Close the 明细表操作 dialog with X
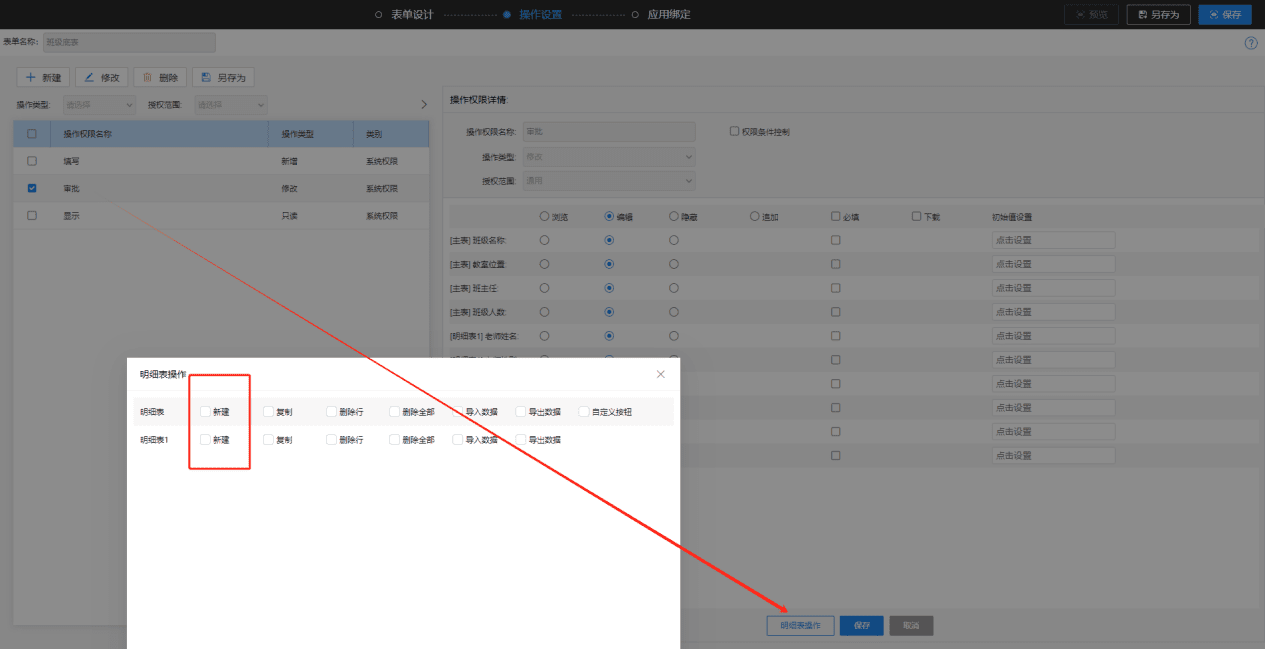 [660, 374]
